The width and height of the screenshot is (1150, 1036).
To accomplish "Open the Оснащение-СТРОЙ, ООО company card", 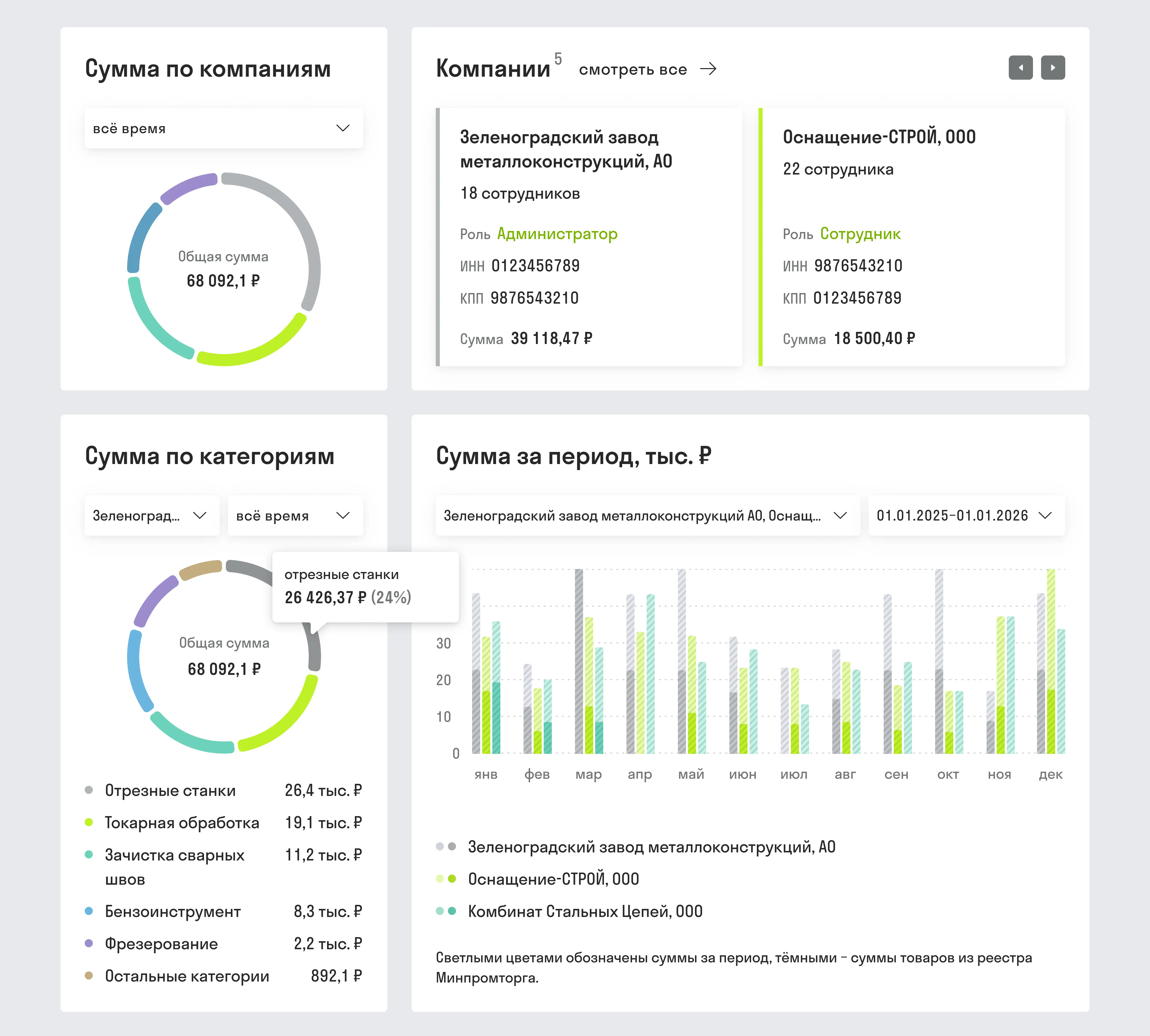I will [911, 237].
